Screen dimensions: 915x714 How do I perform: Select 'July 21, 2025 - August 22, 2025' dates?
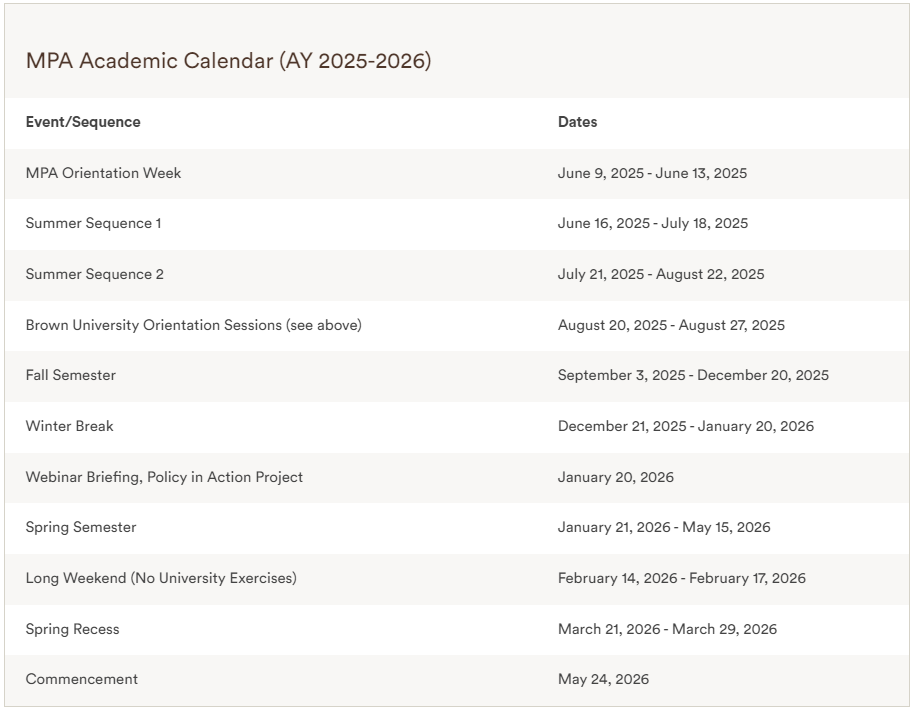pyautogui.click(x=661, y=274)
